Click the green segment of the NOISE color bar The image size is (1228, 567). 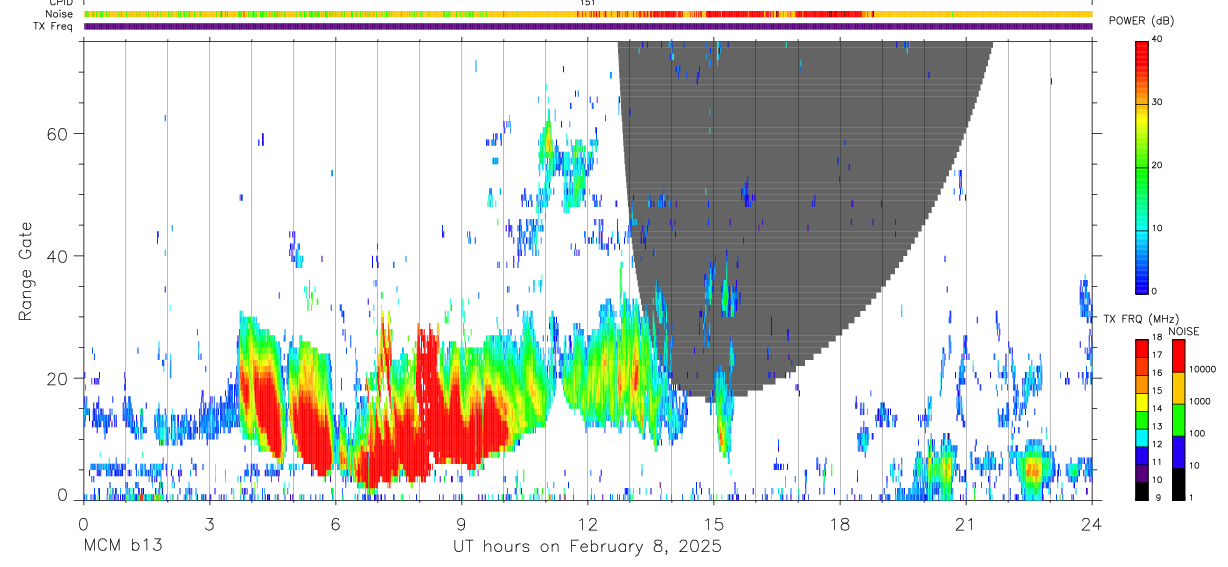click(x=1179, y=419)
